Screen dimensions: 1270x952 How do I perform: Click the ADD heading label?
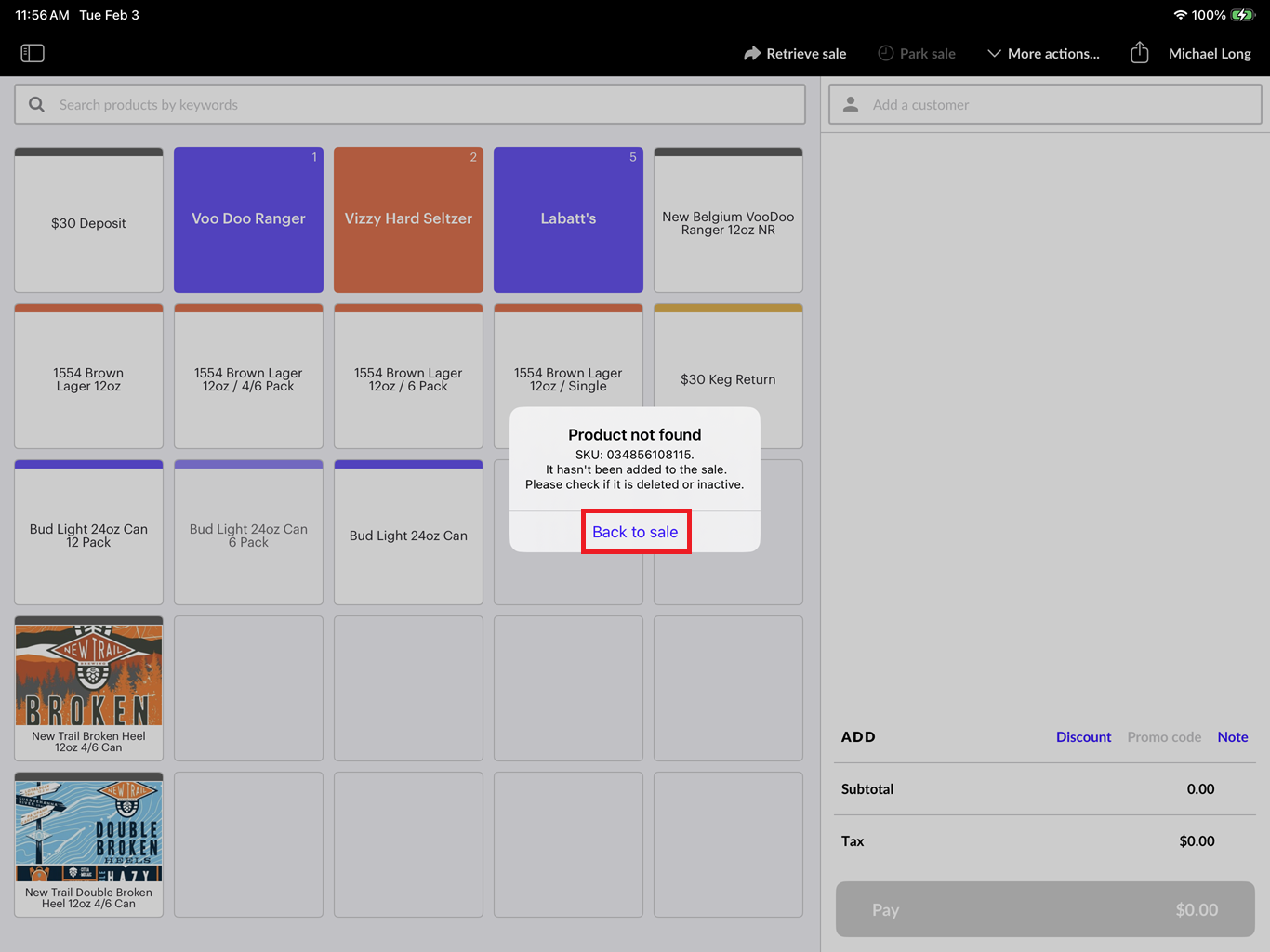(858, 737)
